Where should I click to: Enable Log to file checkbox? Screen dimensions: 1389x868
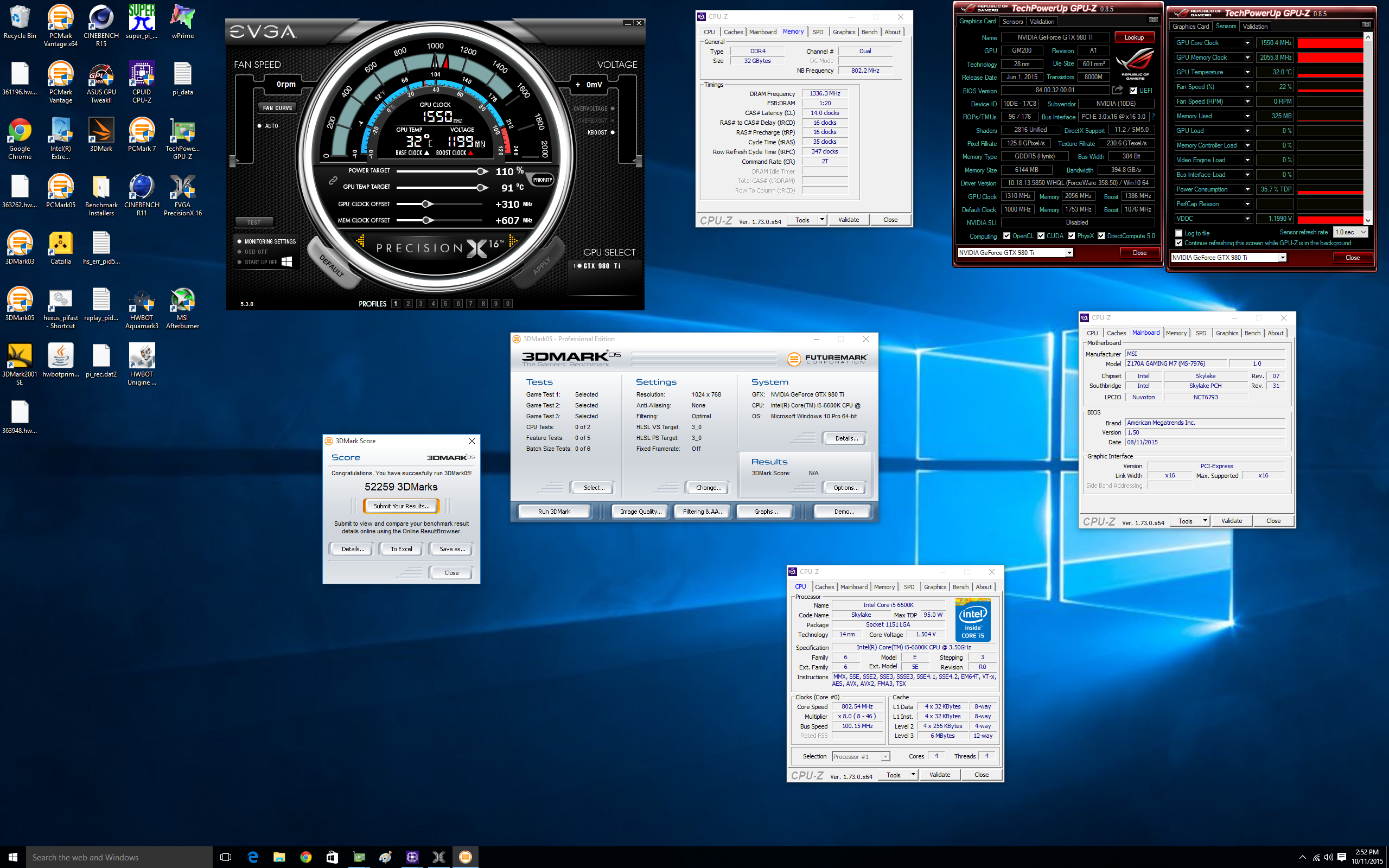point(1179,233)
